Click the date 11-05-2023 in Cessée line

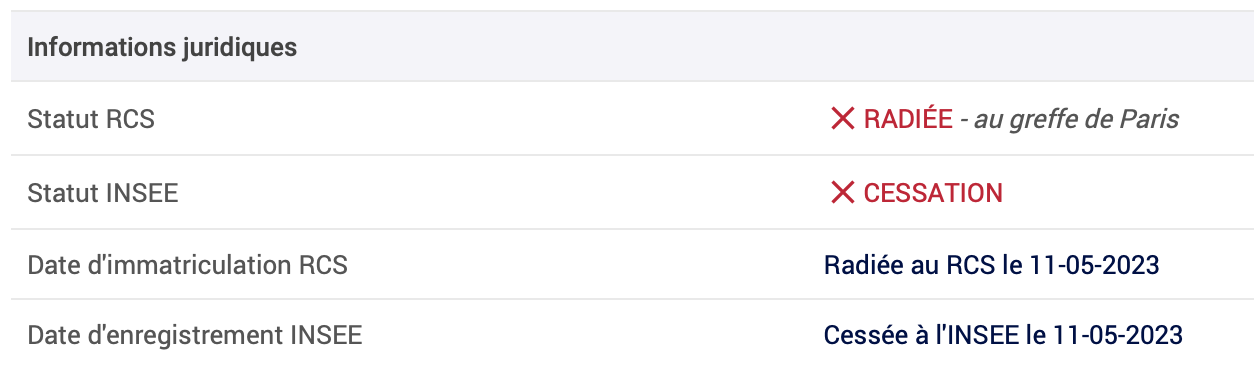click(x=1118, y=335)
